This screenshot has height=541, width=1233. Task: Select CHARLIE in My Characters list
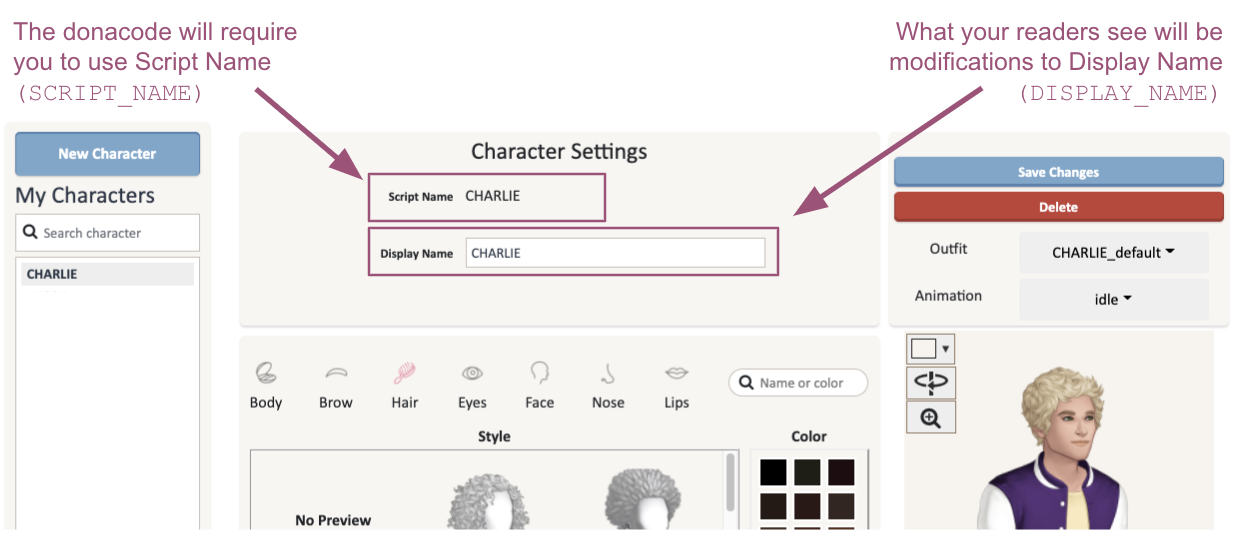coord(107,274)
